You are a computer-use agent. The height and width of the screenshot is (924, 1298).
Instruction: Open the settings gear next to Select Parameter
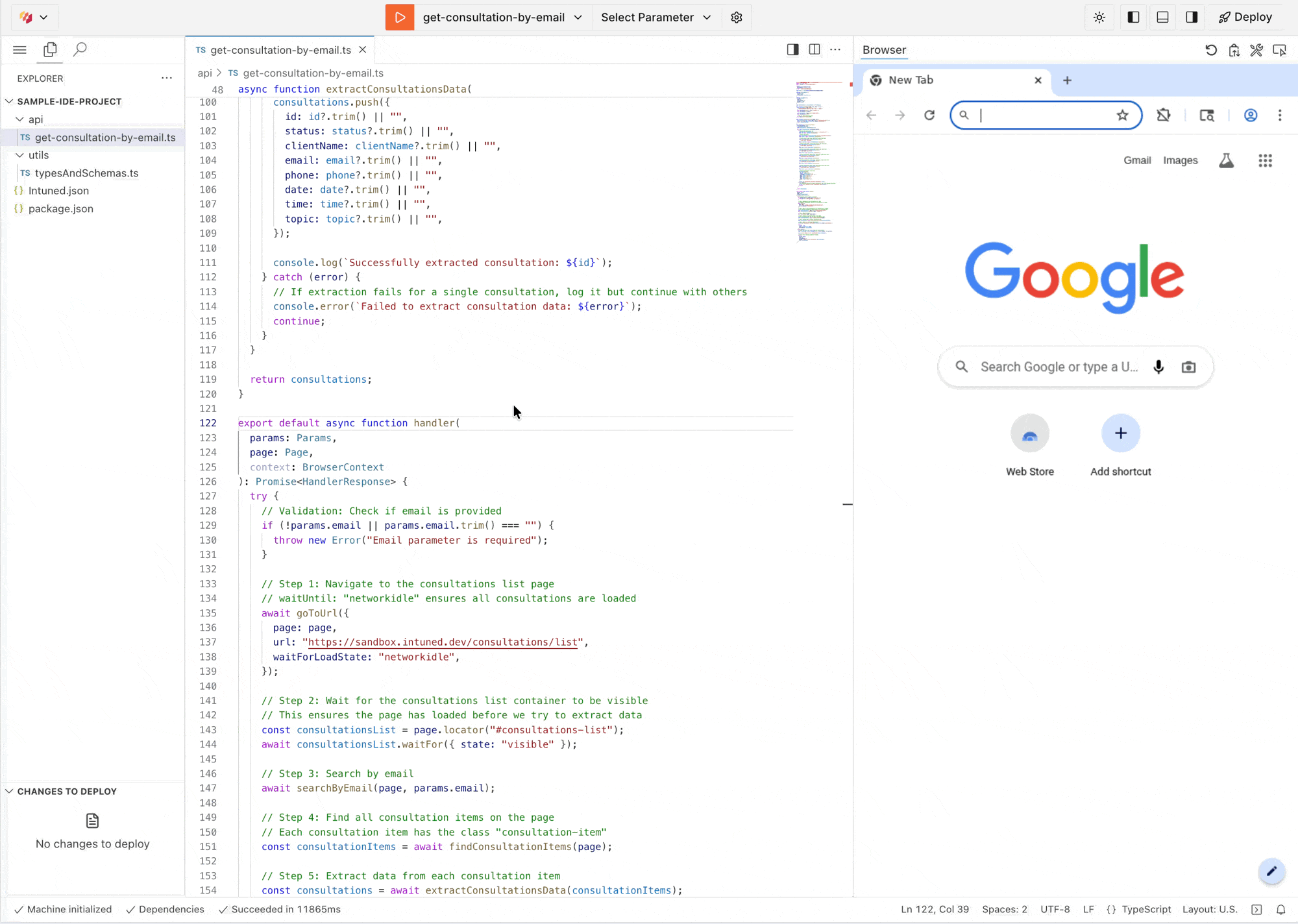click(737, 18)
